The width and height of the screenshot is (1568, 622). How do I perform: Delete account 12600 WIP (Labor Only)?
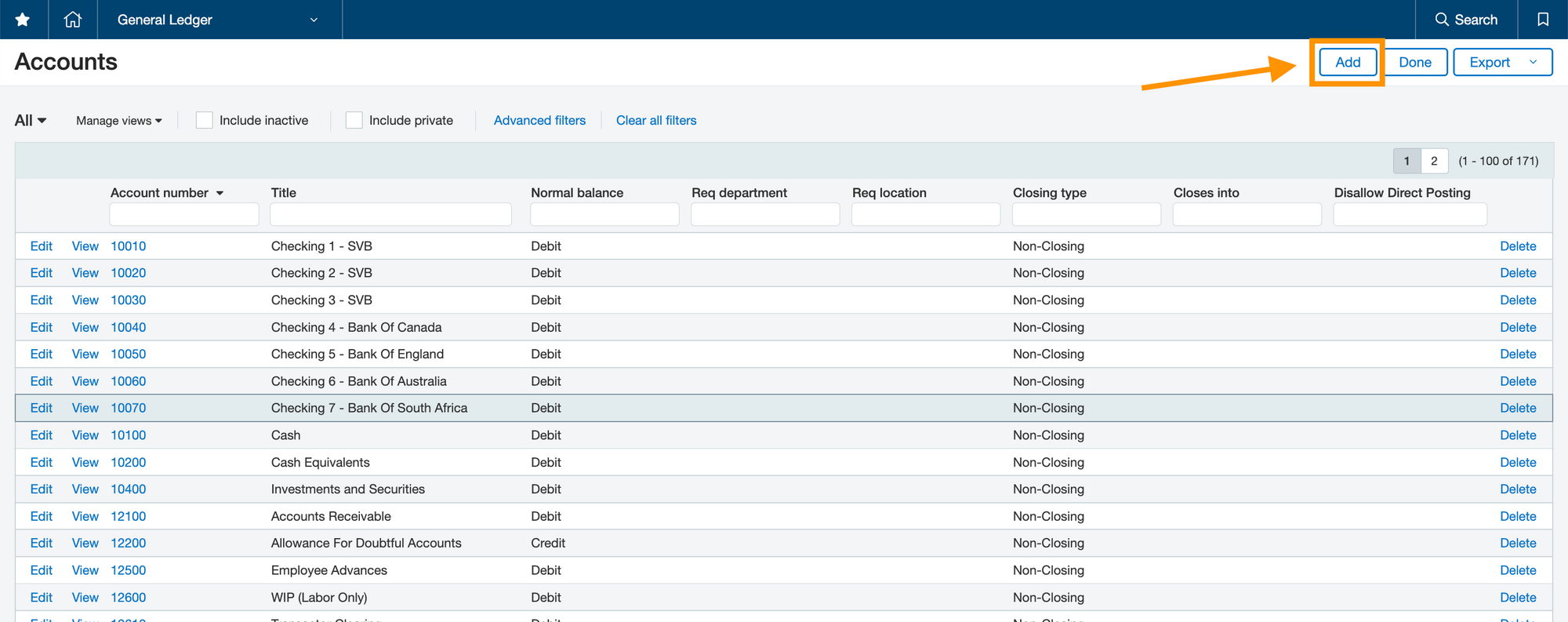[x=1518, y=598]
